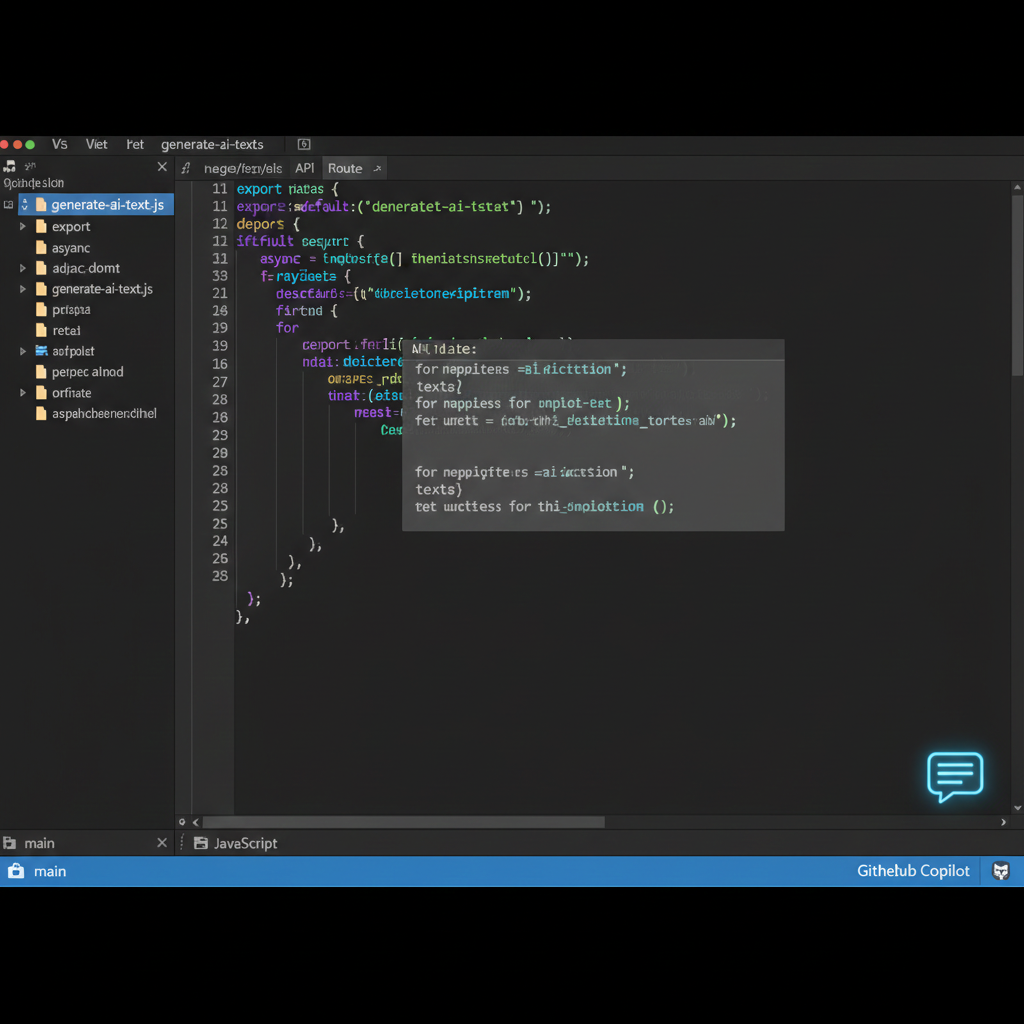Click the generate-ai-texts file icon in title bar
Image resolution: width=1024 pixels, height=1024 pixels.
tap(303, 144)
